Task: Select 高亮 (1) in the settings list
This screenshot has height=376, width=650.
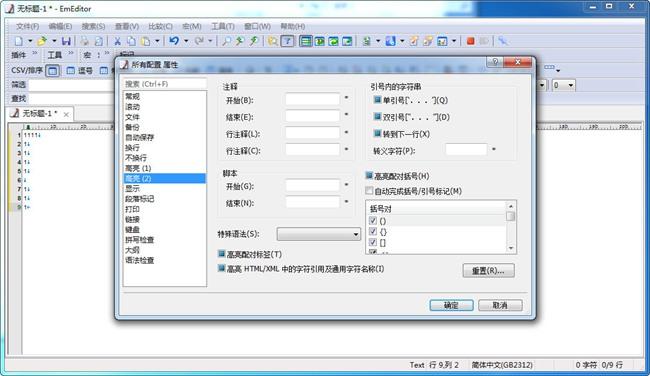Action: 165,168
